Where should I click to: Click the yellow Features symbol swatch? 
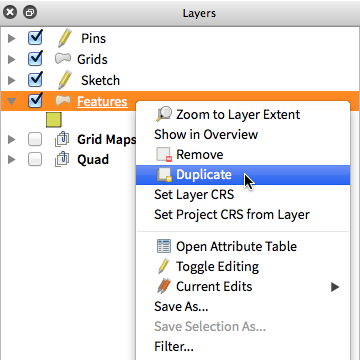tap(54, 120)
